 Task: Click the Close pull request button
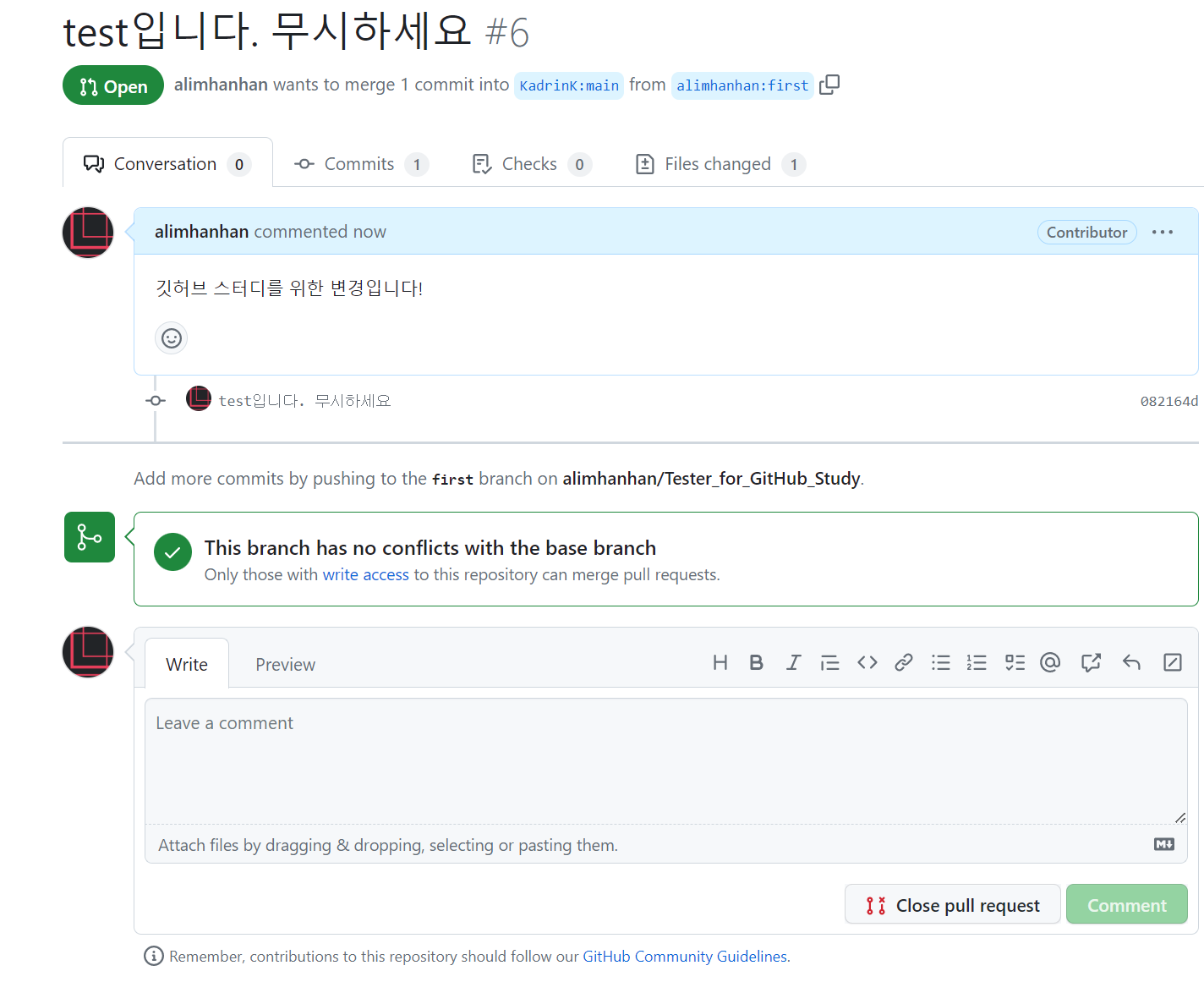pos(953,904)
